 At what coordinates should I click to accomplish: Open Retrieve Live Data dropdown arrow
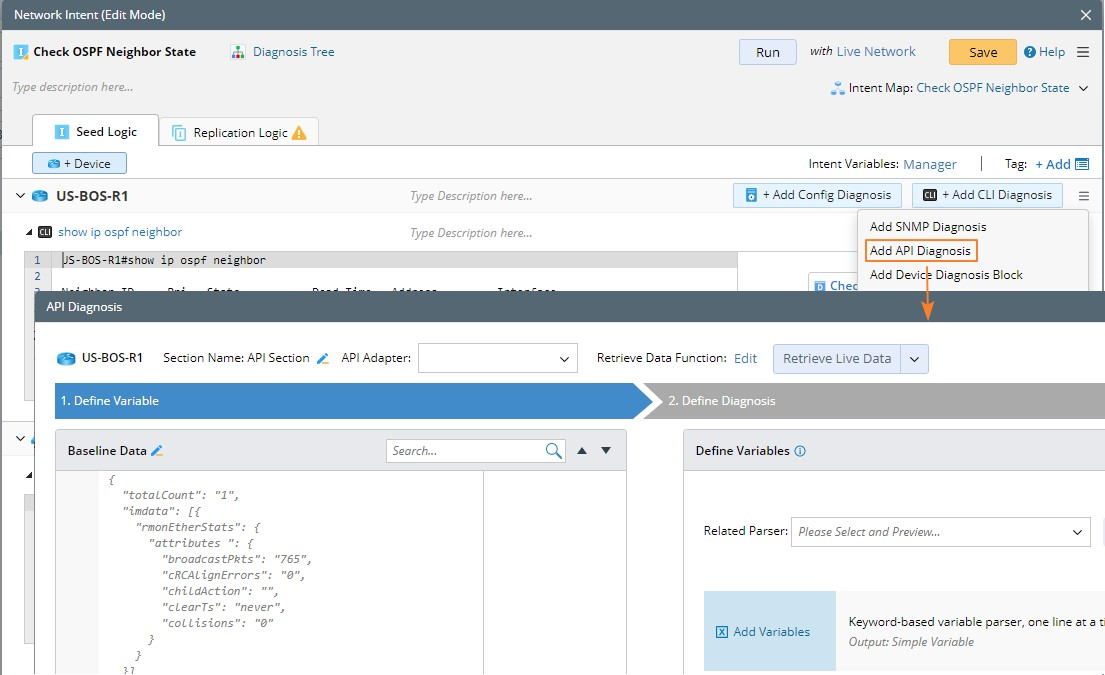tap(915, 359)
